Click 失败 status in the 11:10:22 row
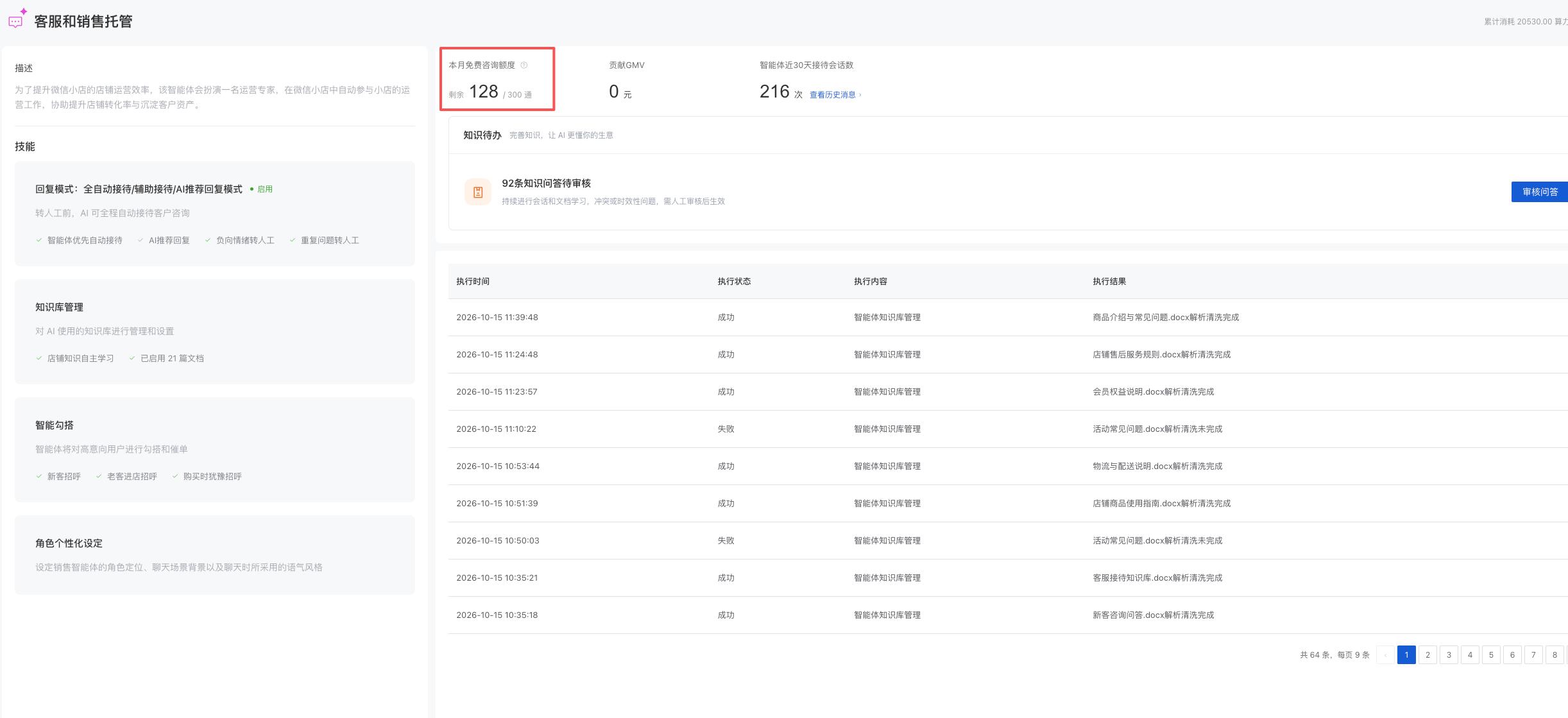The width and height of the screenshot is (1568, 718). tap(726, 429)
